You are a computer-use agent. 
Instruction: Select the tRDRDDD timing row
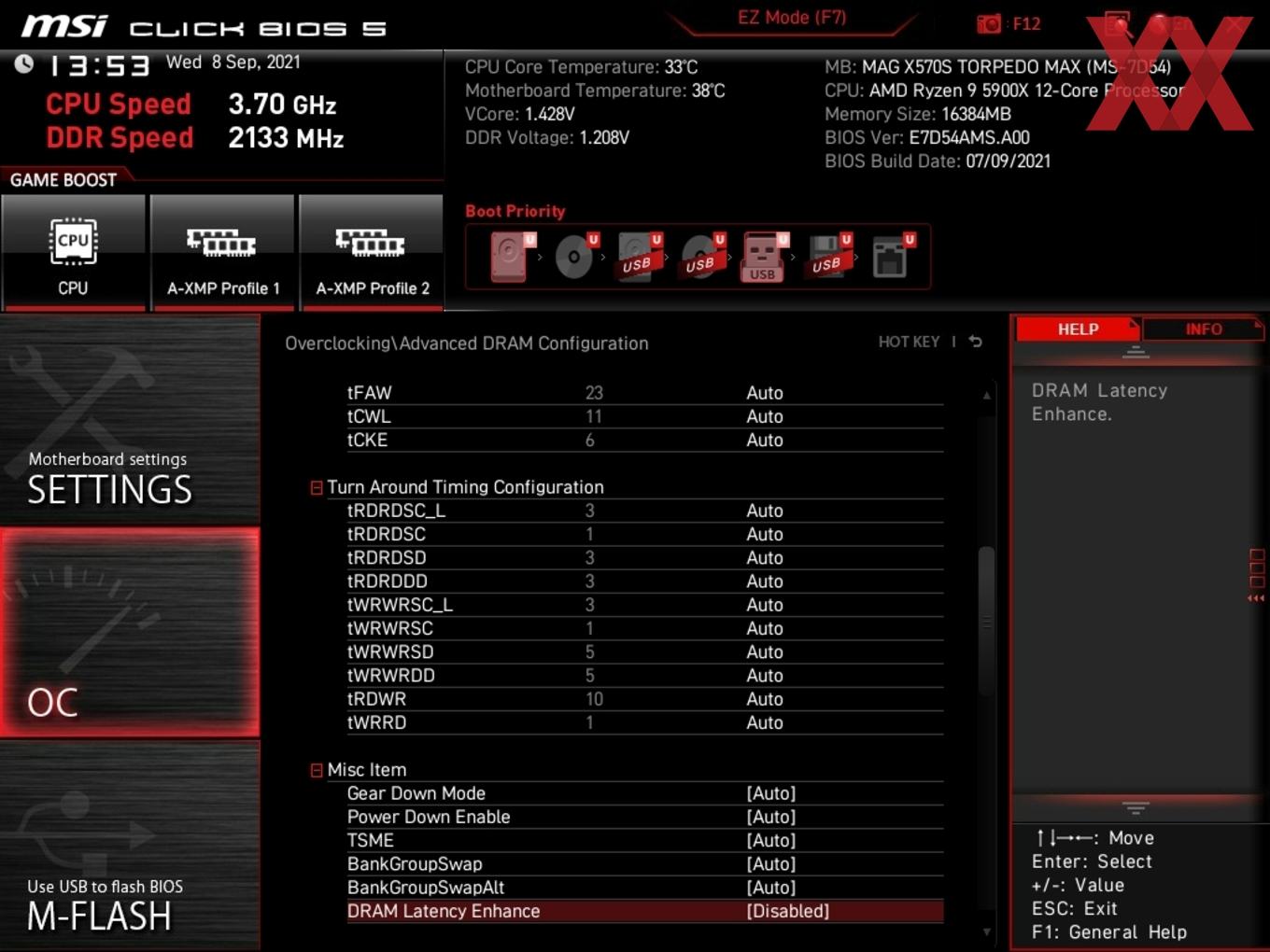[644, 581]
